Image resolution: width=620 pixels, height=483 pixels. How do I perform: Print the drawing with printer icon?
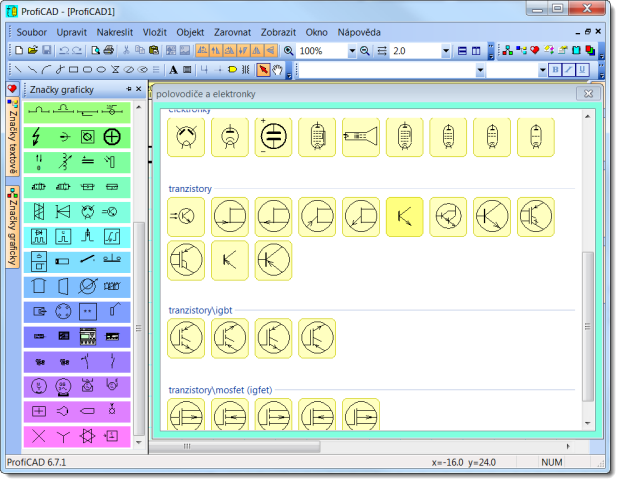108,51
